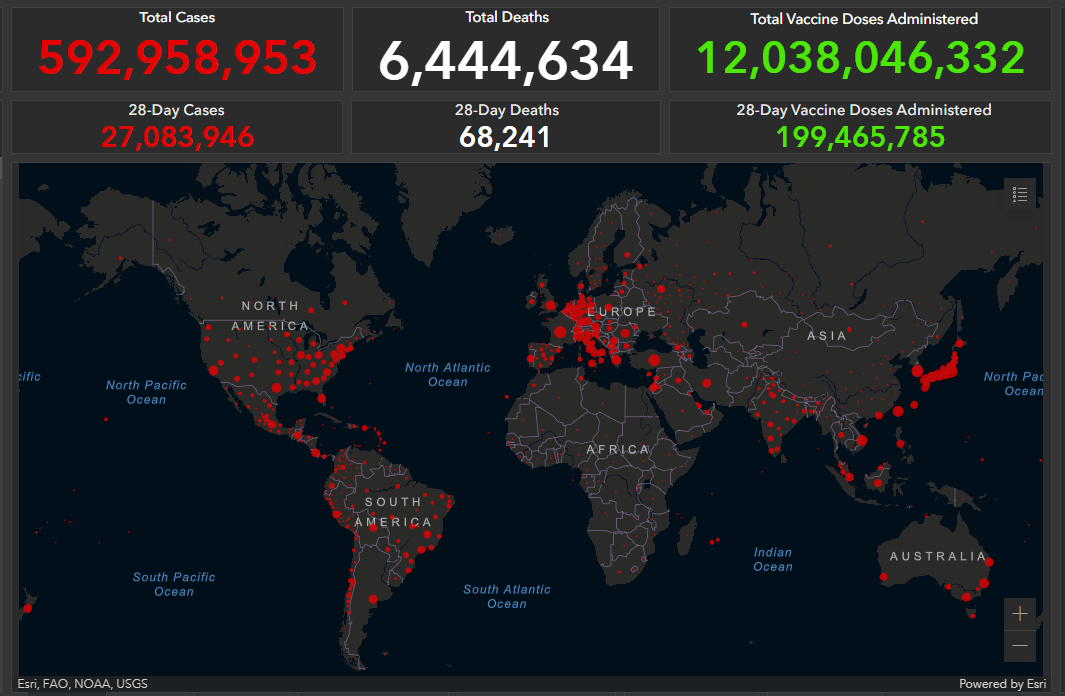Open the map legend panel

click(1020, 194)
